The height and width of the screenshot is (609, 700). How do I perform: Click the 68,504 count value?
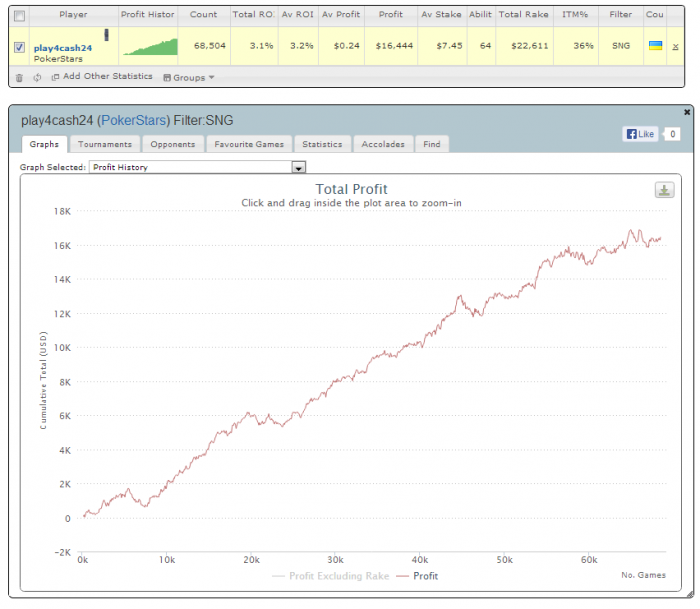click(x=210, y=46)
